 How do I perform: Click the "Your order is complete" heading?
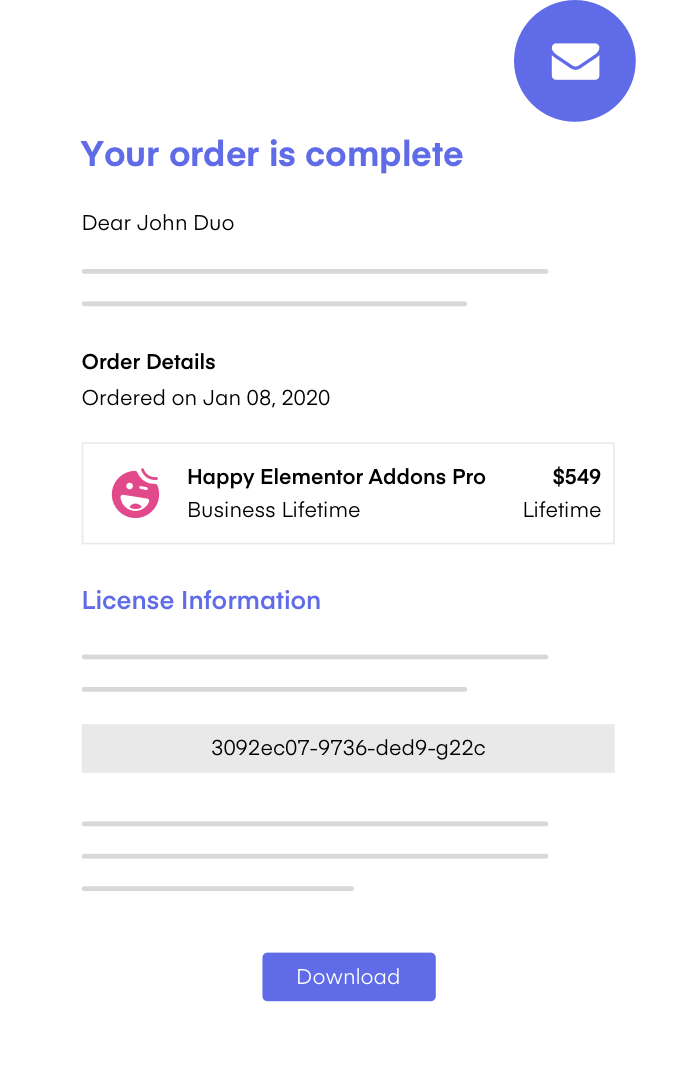[272, 154]
